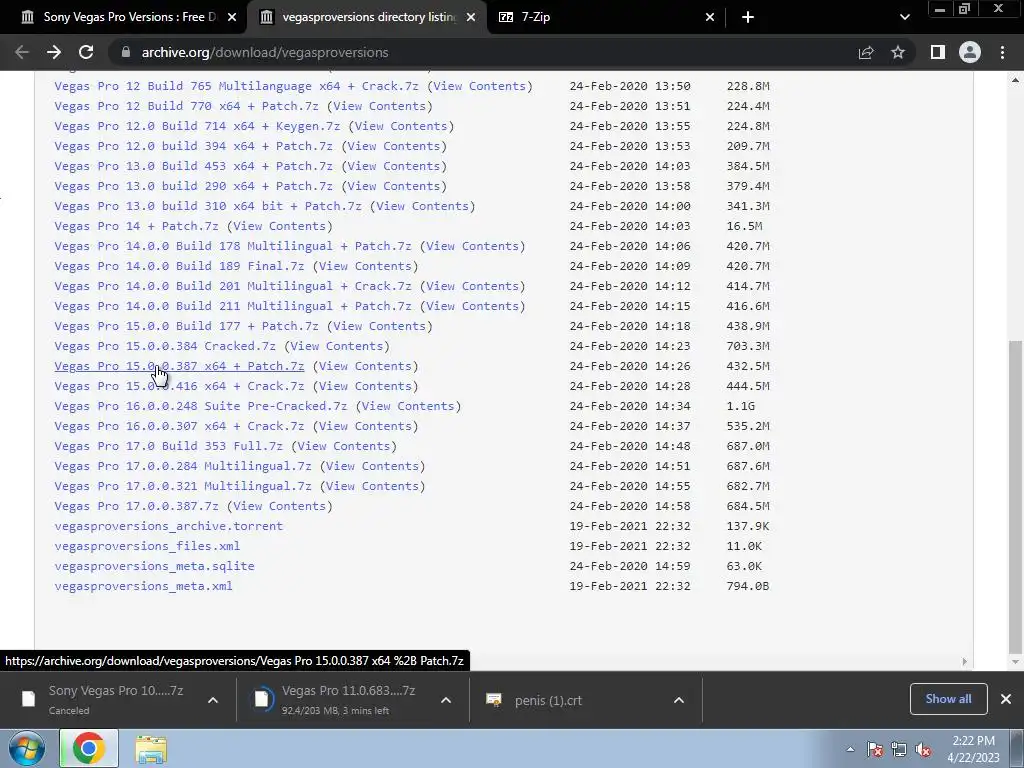Image resolution: width=1024 pixels, height=768 pixels.
Task: Open vegasproversions_meta.sqlite link
Action: point(154,566)
